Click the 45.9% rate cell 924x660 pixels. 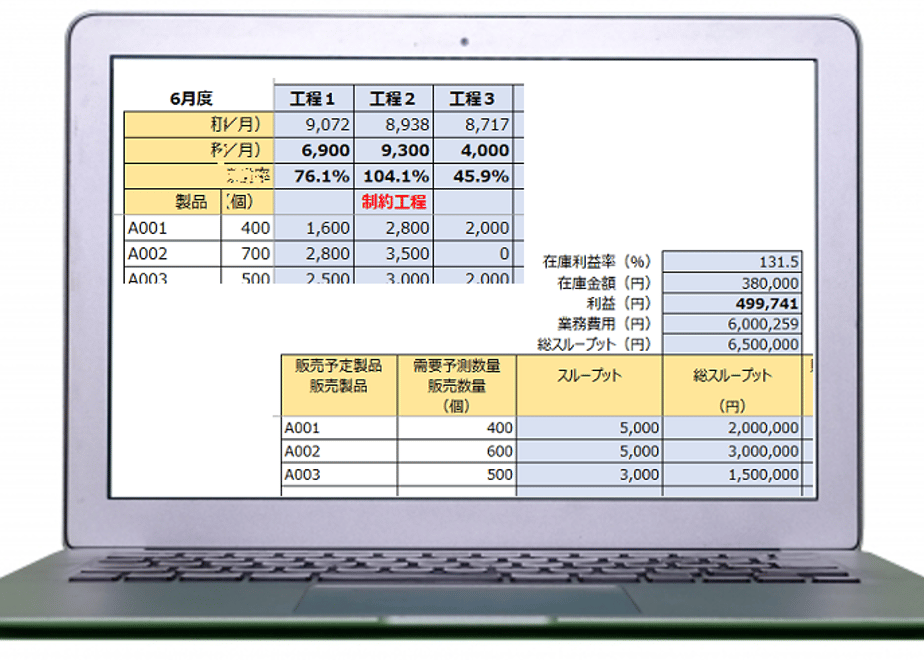tap(473, 176)
